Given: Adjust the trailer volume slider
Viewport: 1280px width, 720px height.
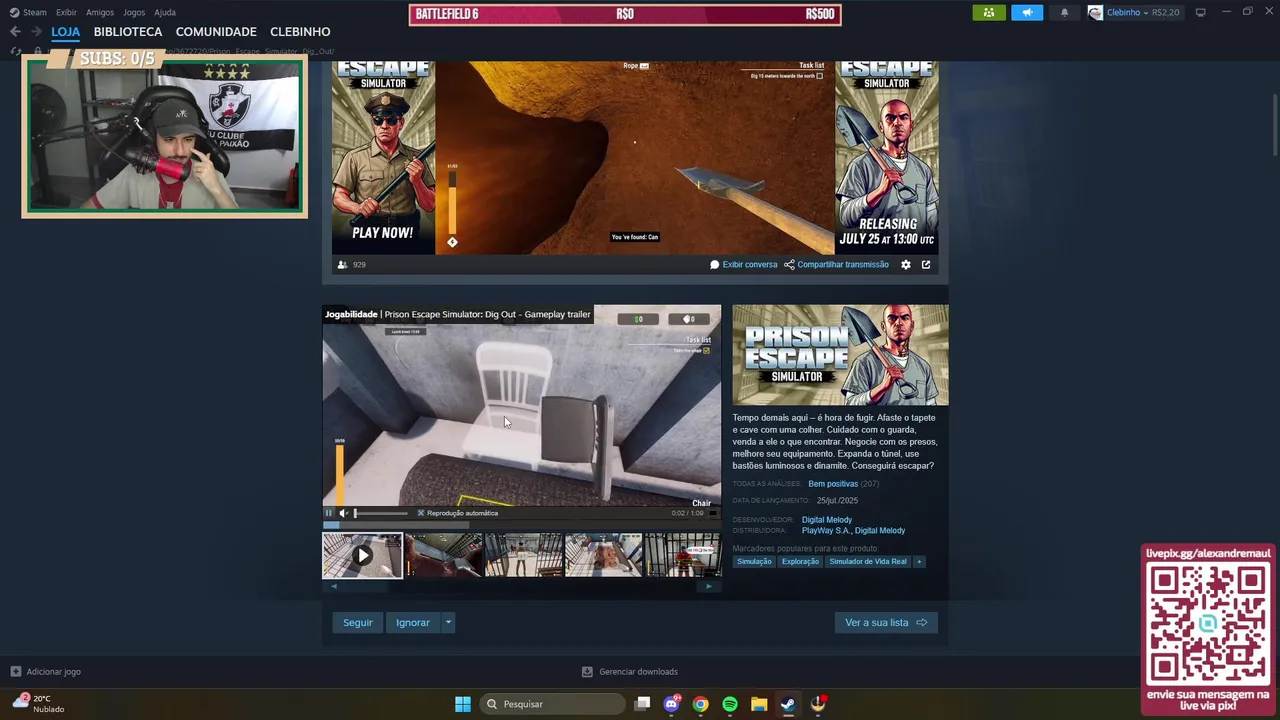Looking at the screenshot, I should 380,513.
